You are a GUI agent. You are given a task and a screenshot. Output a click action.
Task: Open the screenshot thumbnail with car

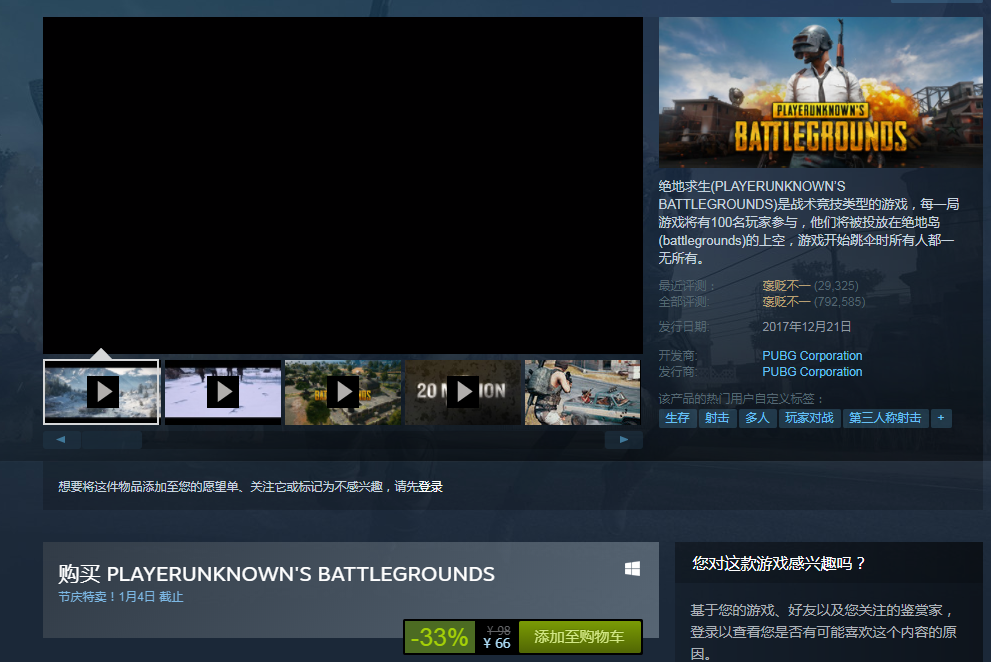coord(583,392)
